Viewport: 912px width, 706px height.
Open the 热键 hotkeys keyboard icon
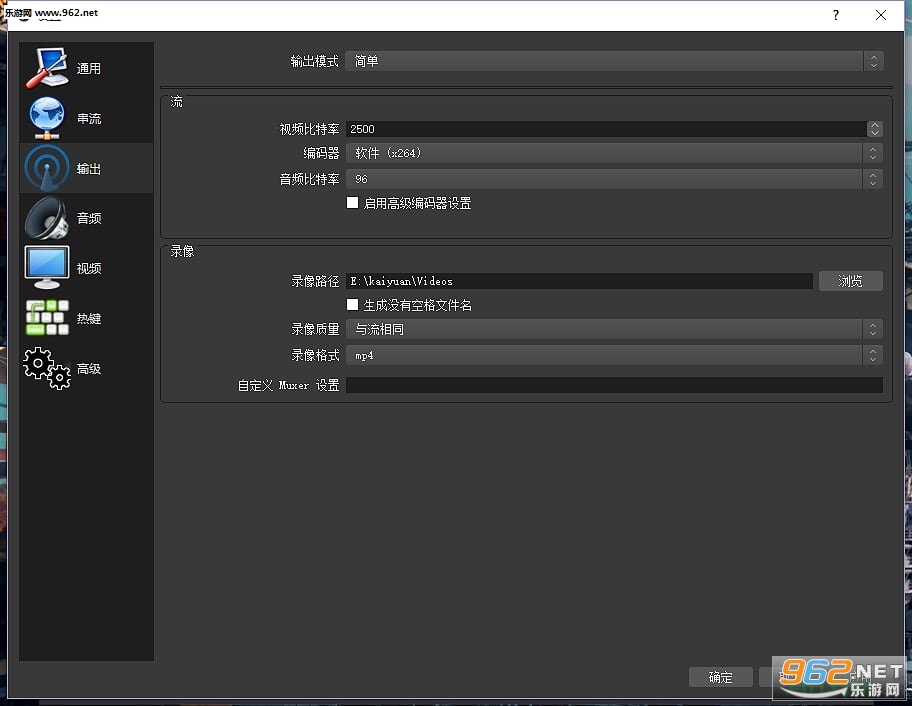point(47,318)
